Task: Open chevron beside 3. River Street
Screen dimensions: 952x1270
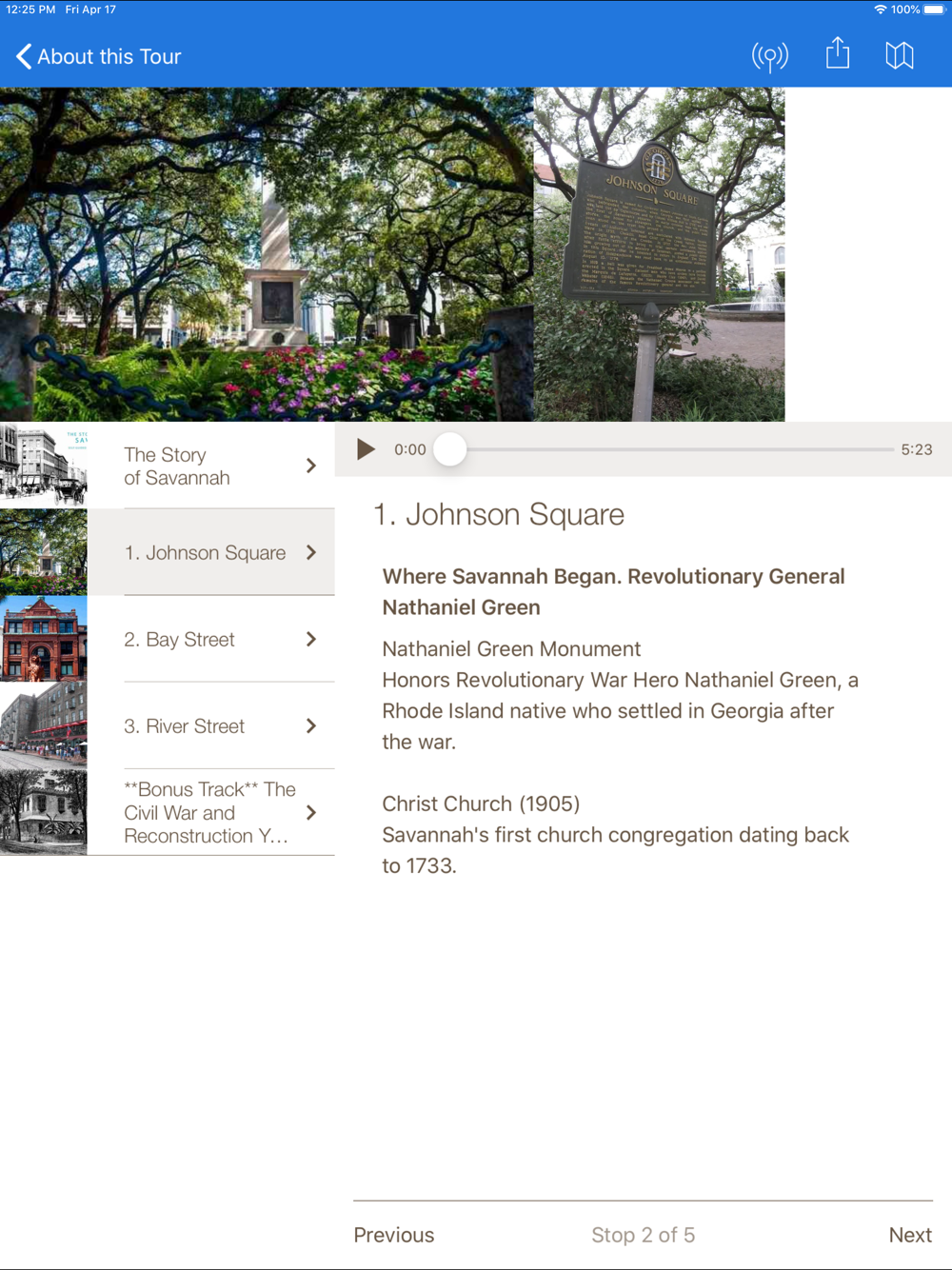Action: [311, 725]
